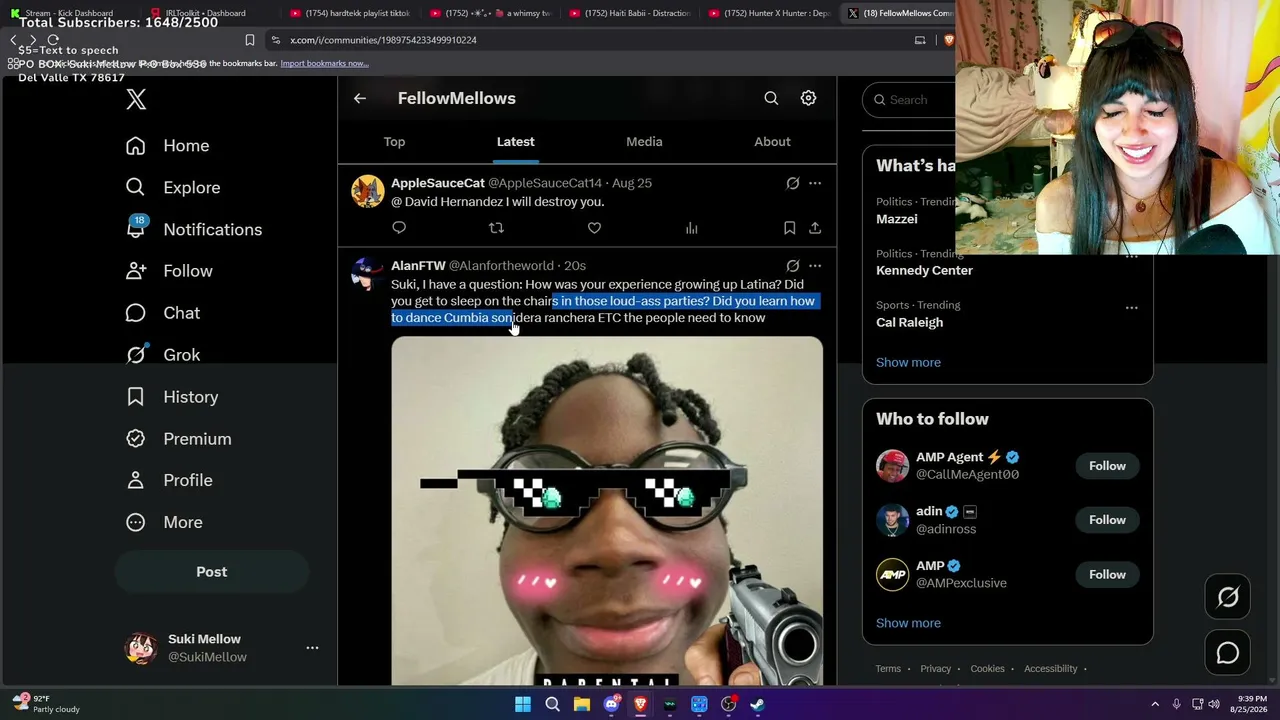This screenshot has height=720, width=1280.
Task: Reply to AppleSauceCat's post
Action: [x=399, y=228]
